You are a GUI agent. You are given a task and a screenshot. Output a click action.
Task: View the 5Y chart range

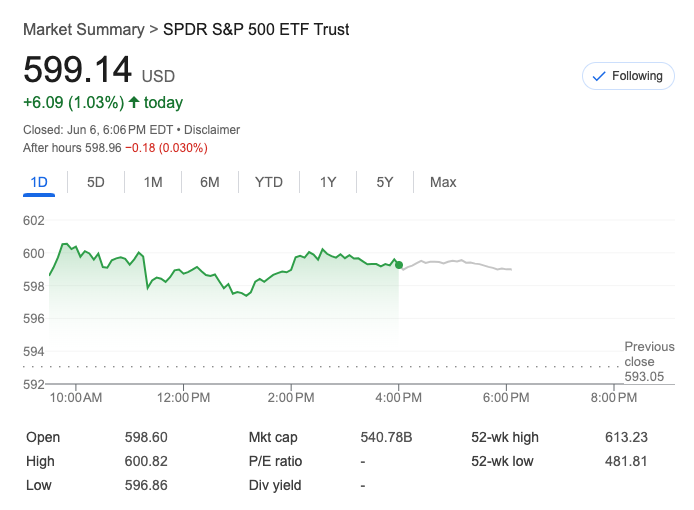tap(385, 182)
